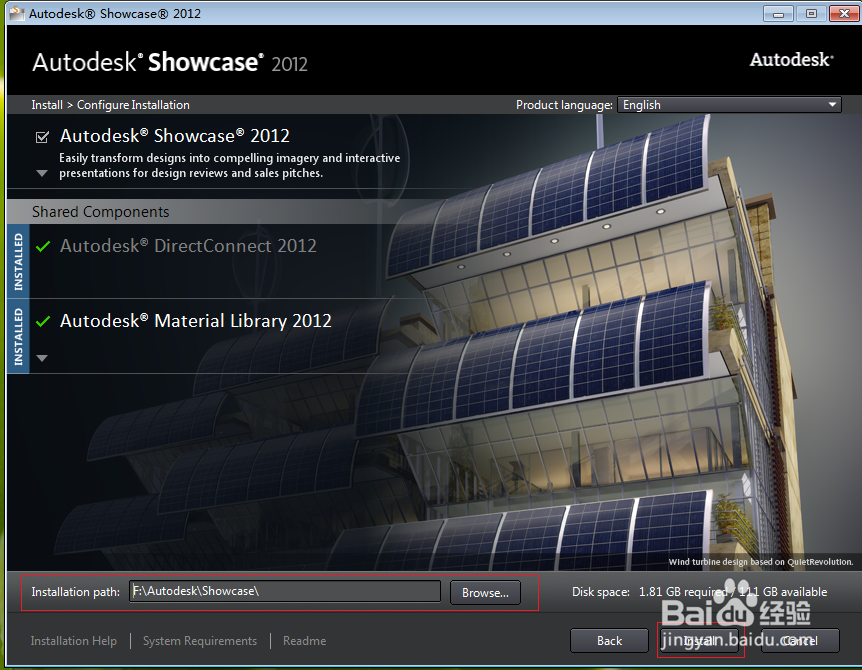Minimize the installer window
This screenshot has width=862, height=670.
(x=778, y=14)
